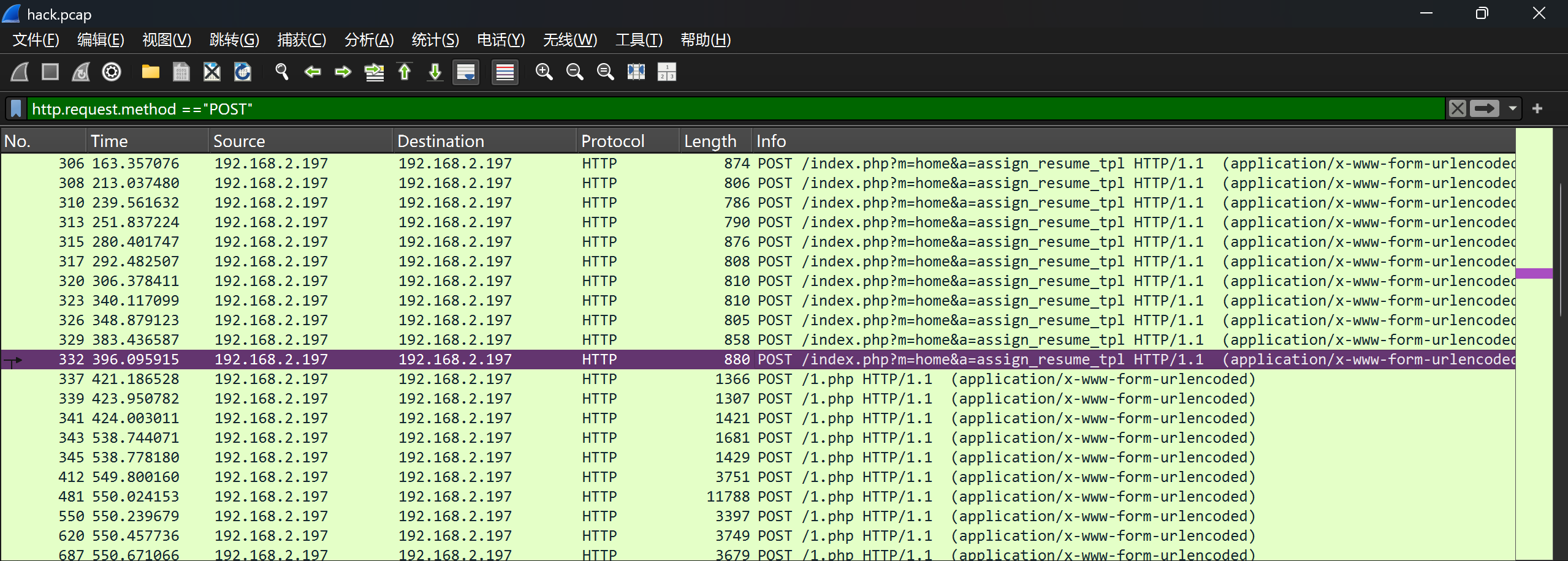Select packet 620 with length 3749
The image size is (1568, 561).
[x=758, y=536]
